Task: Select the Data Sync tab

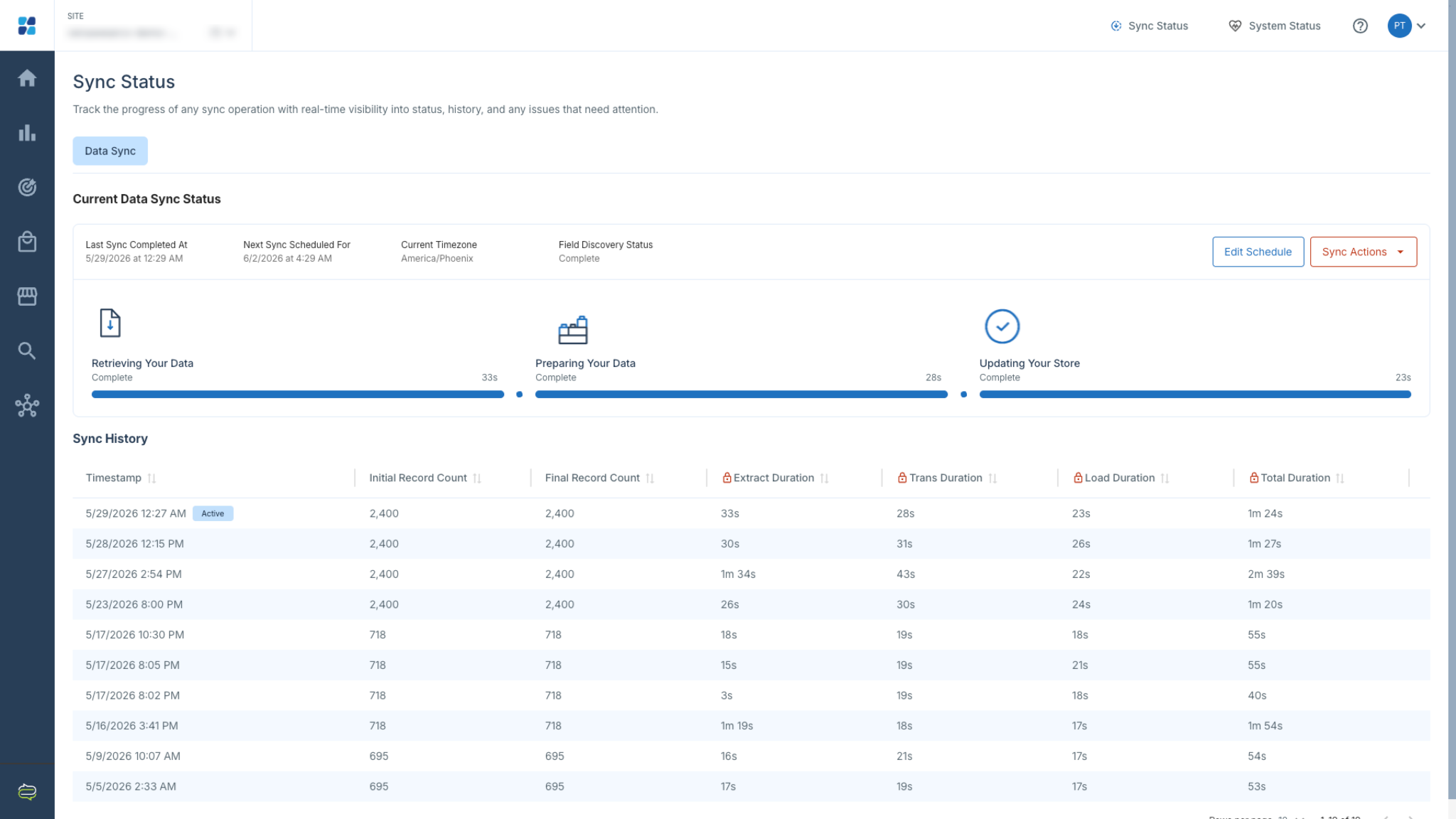Action: pyautogui.click(x=110, y=151)
